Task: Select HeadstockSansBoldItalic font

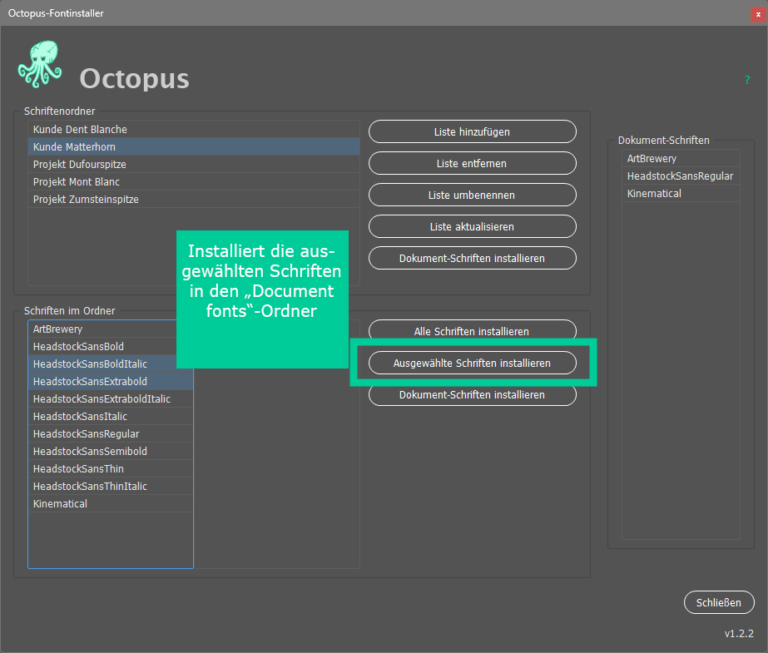Action: (x=103, y=364)
